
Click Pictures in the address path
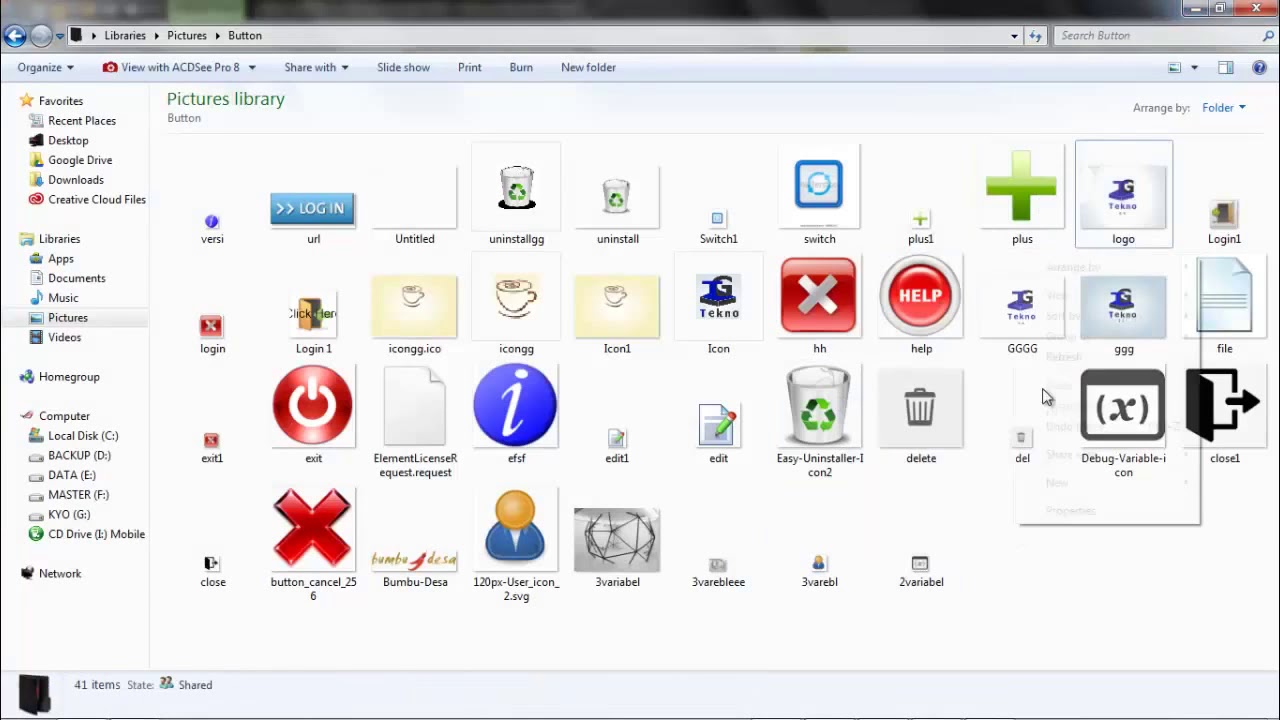click(187, 36)
